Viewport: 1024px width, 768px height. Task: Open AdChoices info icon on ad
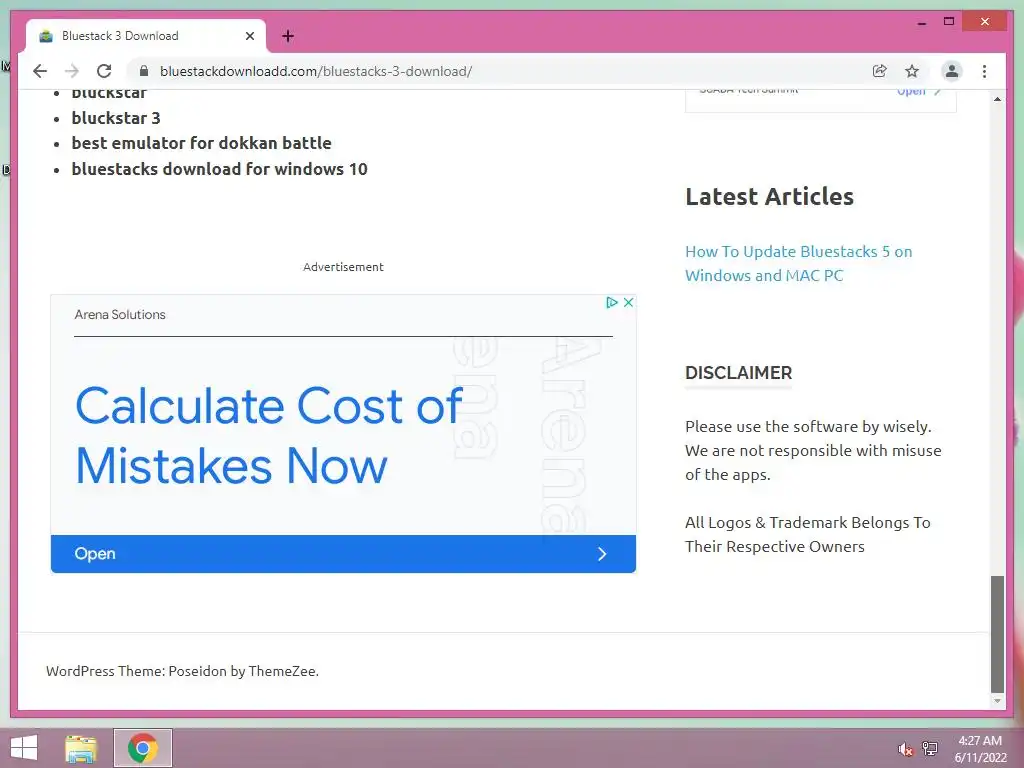(612, 302)
